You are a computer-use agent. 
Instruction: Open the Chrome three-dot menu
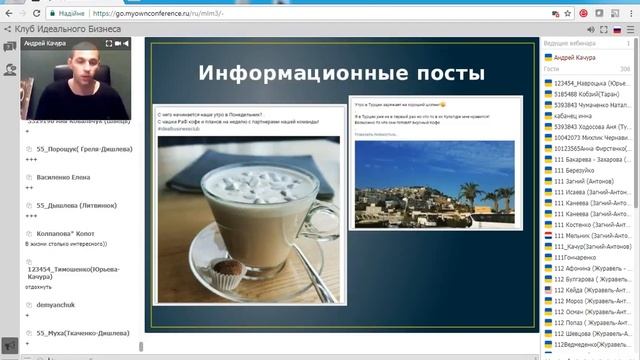tap(631, 13)
